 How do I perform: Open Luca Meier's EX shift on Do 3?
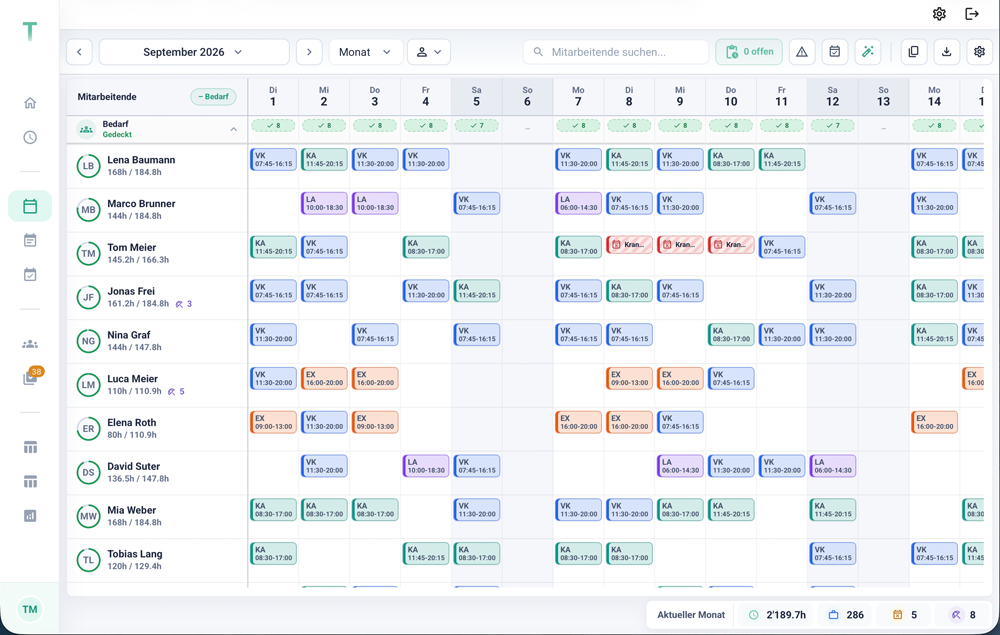[x=375, y=379]
